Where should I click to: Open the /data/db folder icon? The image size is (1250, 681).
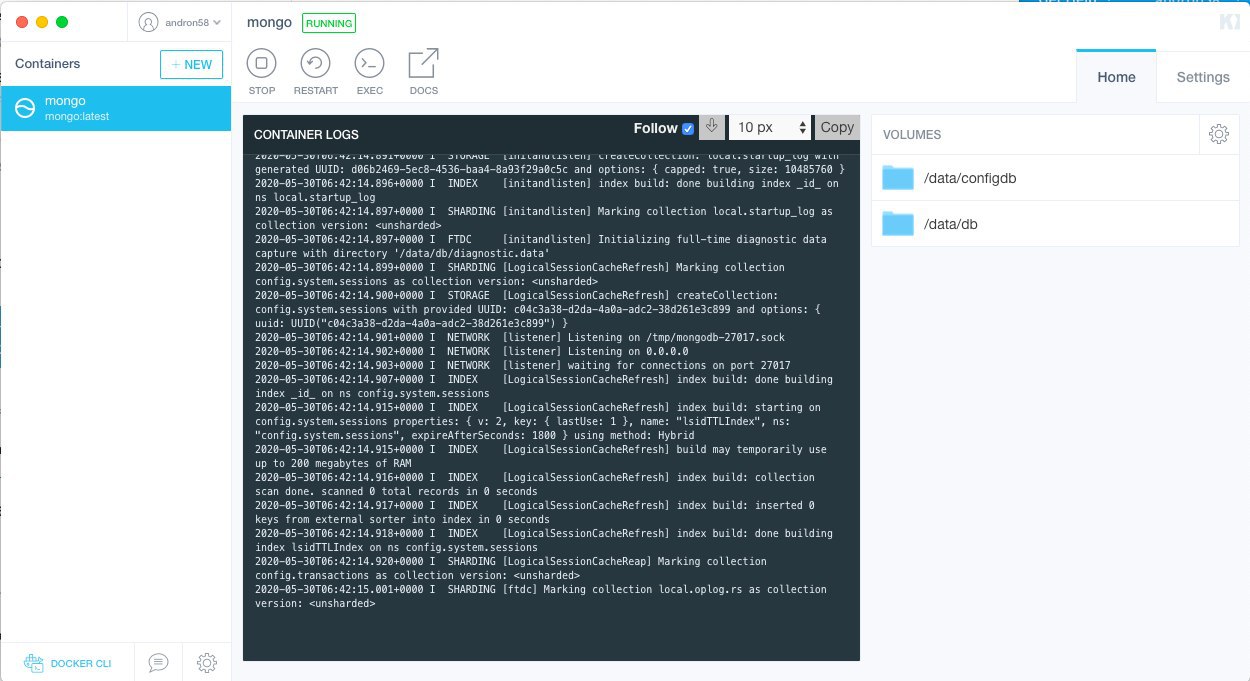[x=898, y=223]
